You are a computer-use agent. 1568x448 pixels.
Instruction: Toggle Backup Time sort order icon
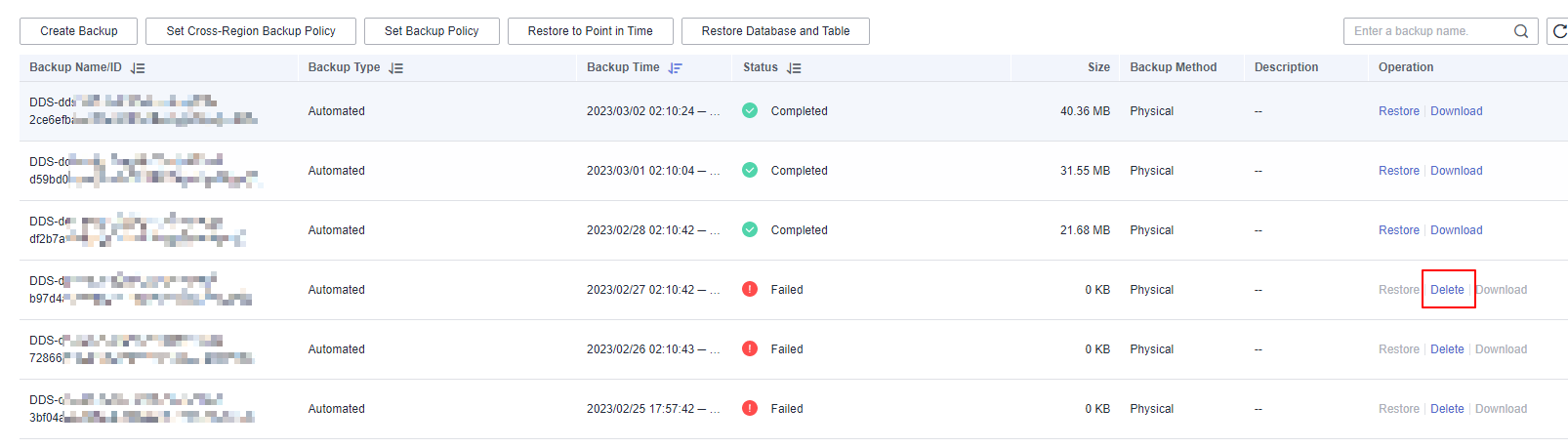click(x=675, y=68)
